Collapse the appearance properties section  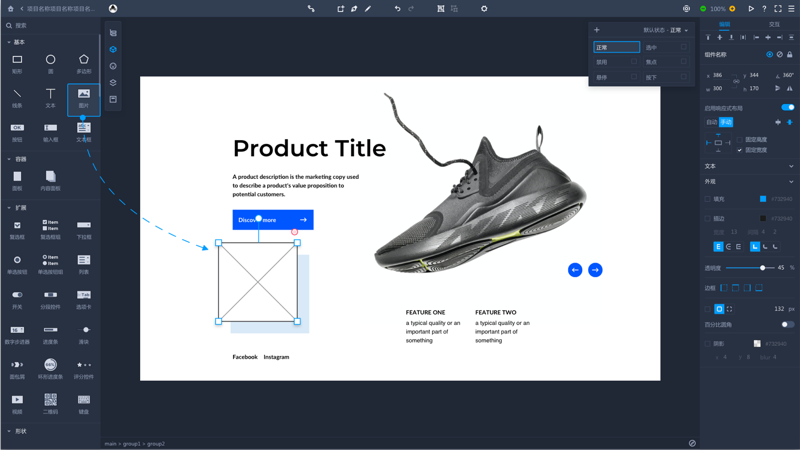tap(791, 182)
